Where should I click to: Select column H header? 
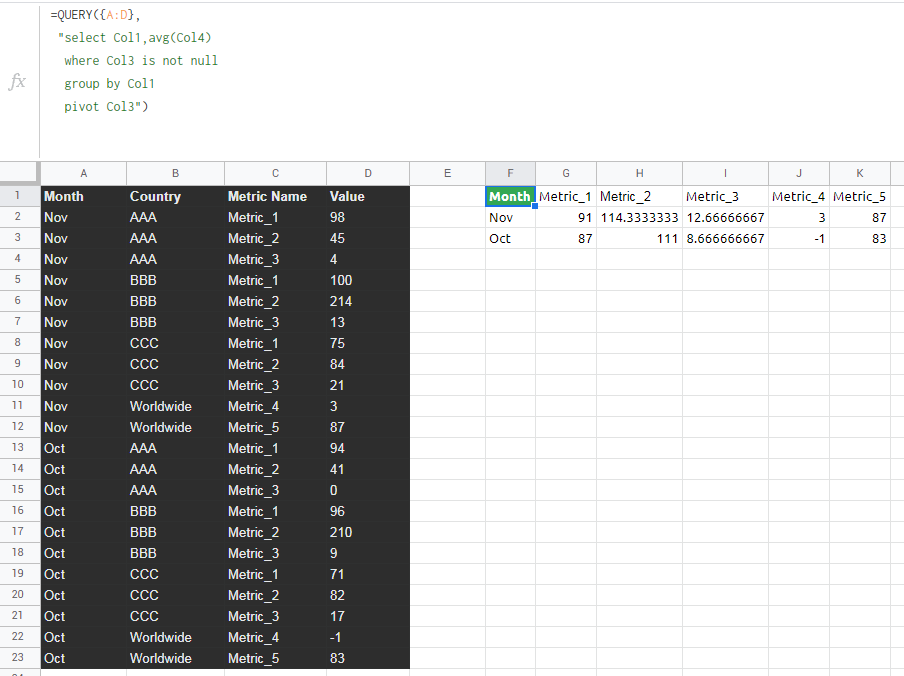(x=639, y=173)
